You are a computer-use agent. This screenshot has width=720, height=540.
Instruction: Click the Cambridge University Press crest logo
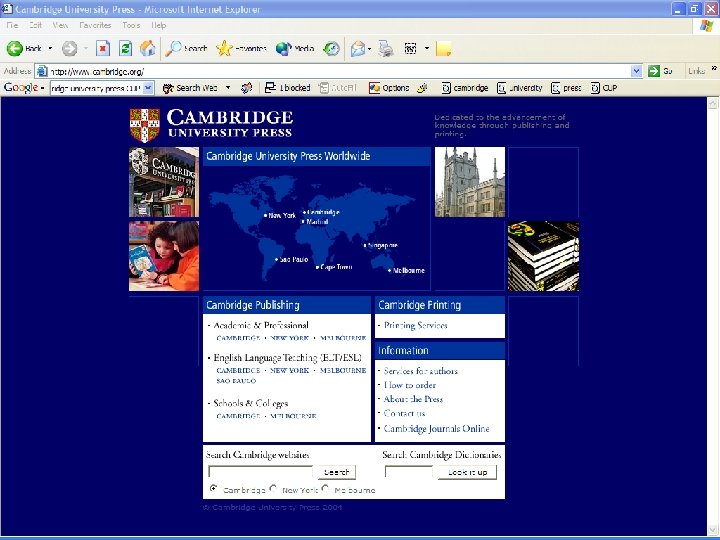[145, 125]
